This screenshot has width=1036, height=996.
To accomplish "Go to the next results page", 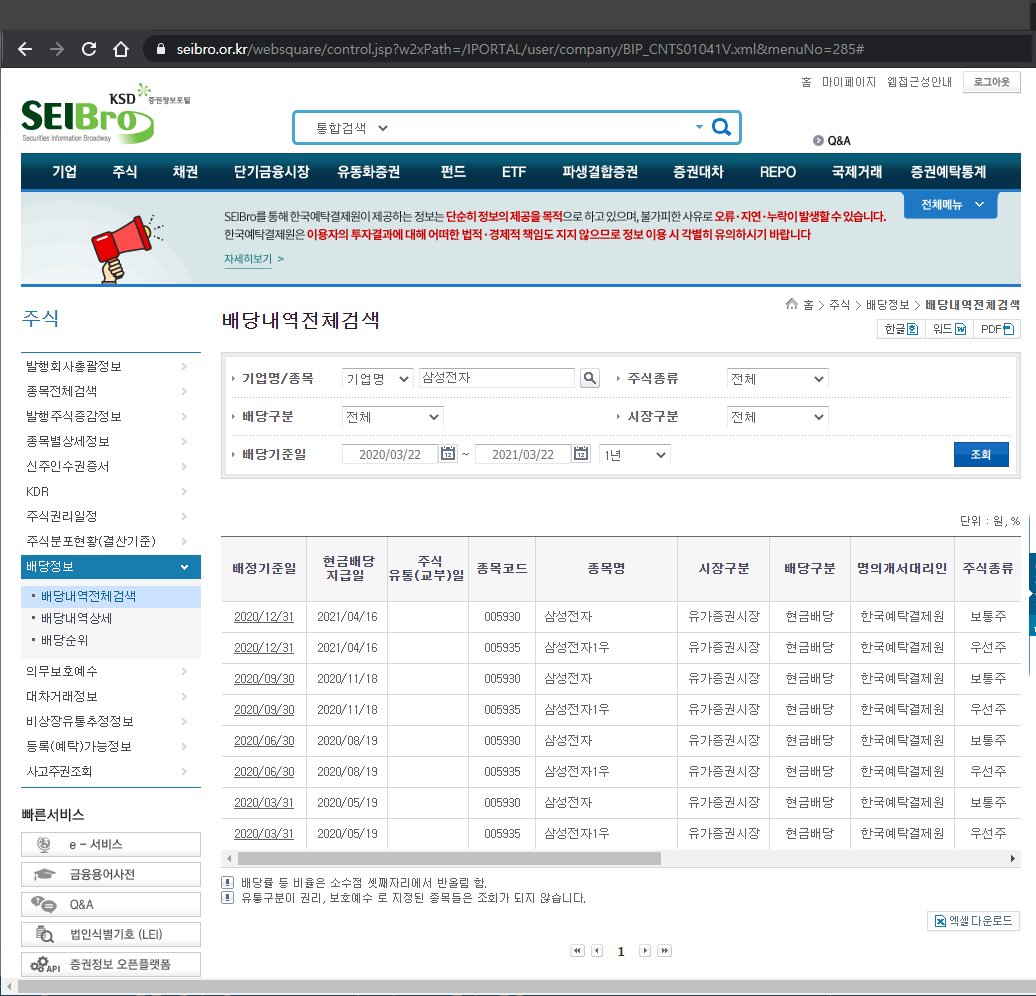I will click(645, 950).
